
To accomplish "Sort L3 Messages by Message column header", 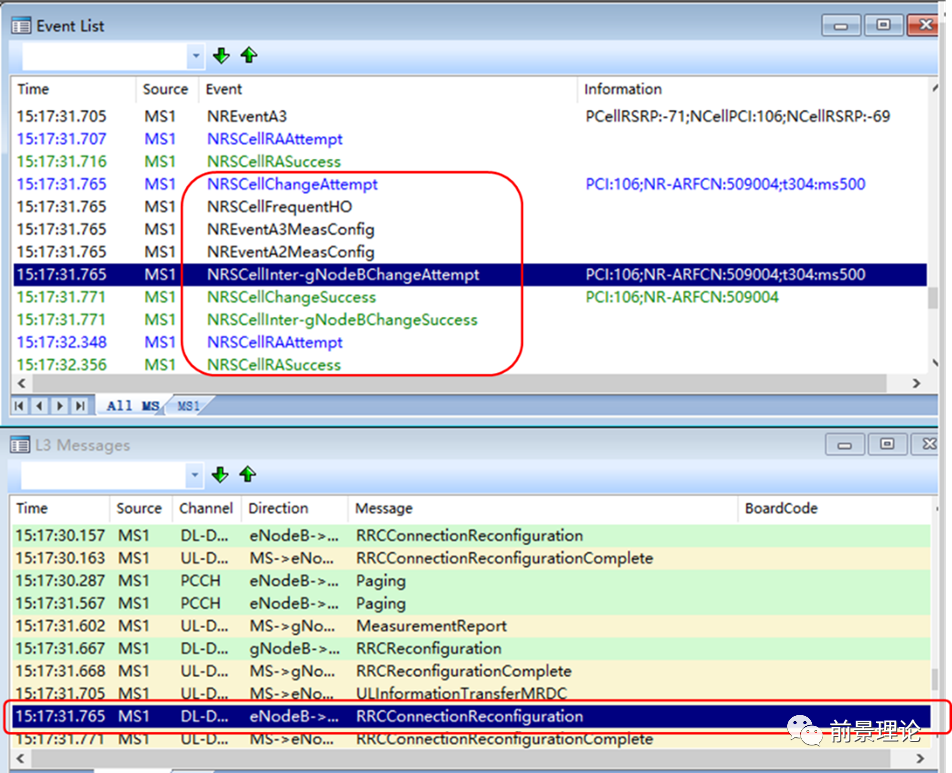I will click(543, 508).
